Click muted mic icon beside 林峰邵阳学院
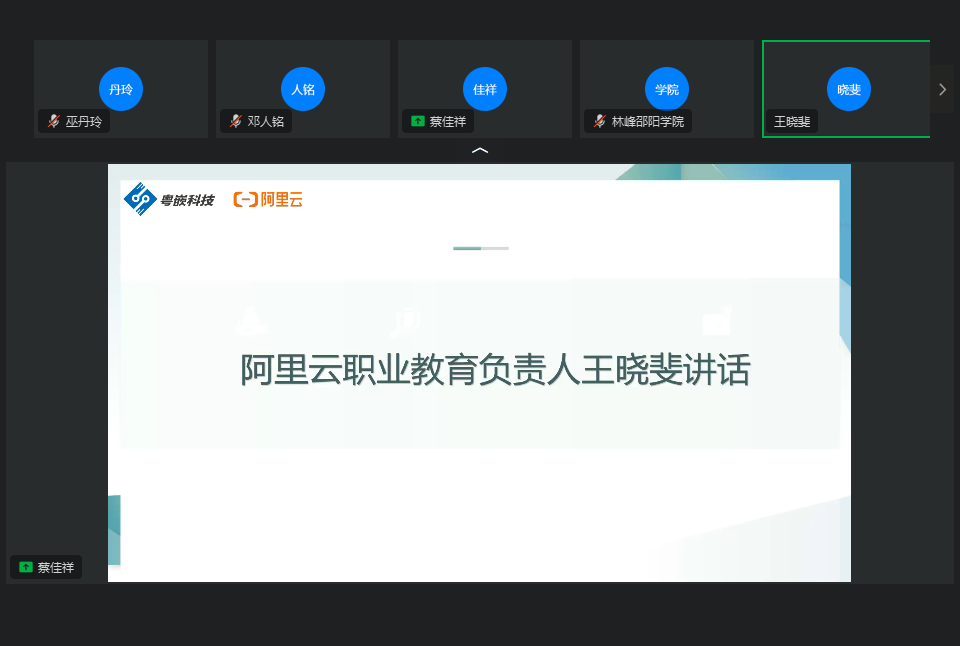Viewport: 960px width, 646px height. [600, 121]
